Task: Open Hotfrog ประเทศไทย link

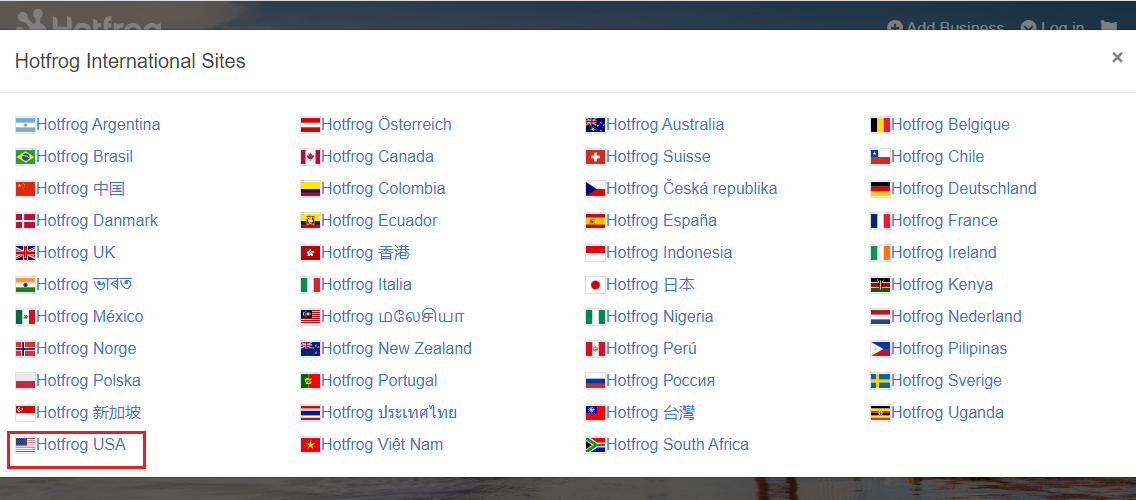Action: tap(389, 412)
